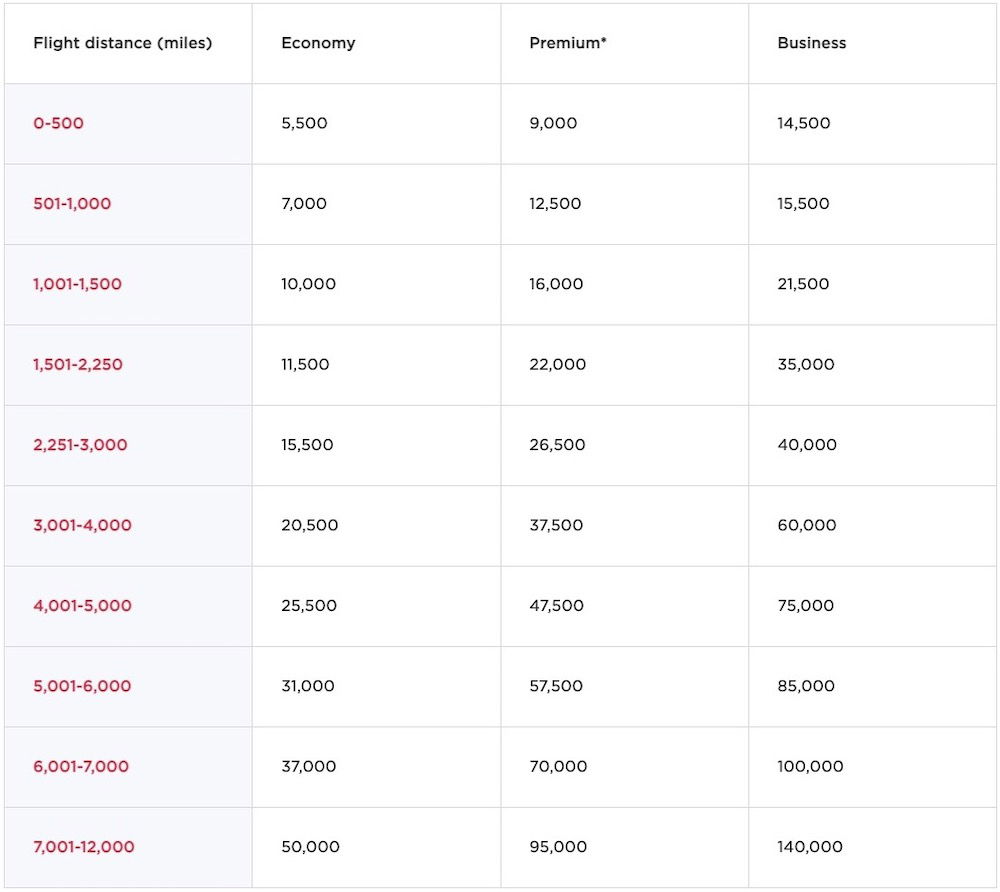Click the Premium* column header
This screenshot has width=1000, height=892.
pyautogui.click(x=568, y=44)
